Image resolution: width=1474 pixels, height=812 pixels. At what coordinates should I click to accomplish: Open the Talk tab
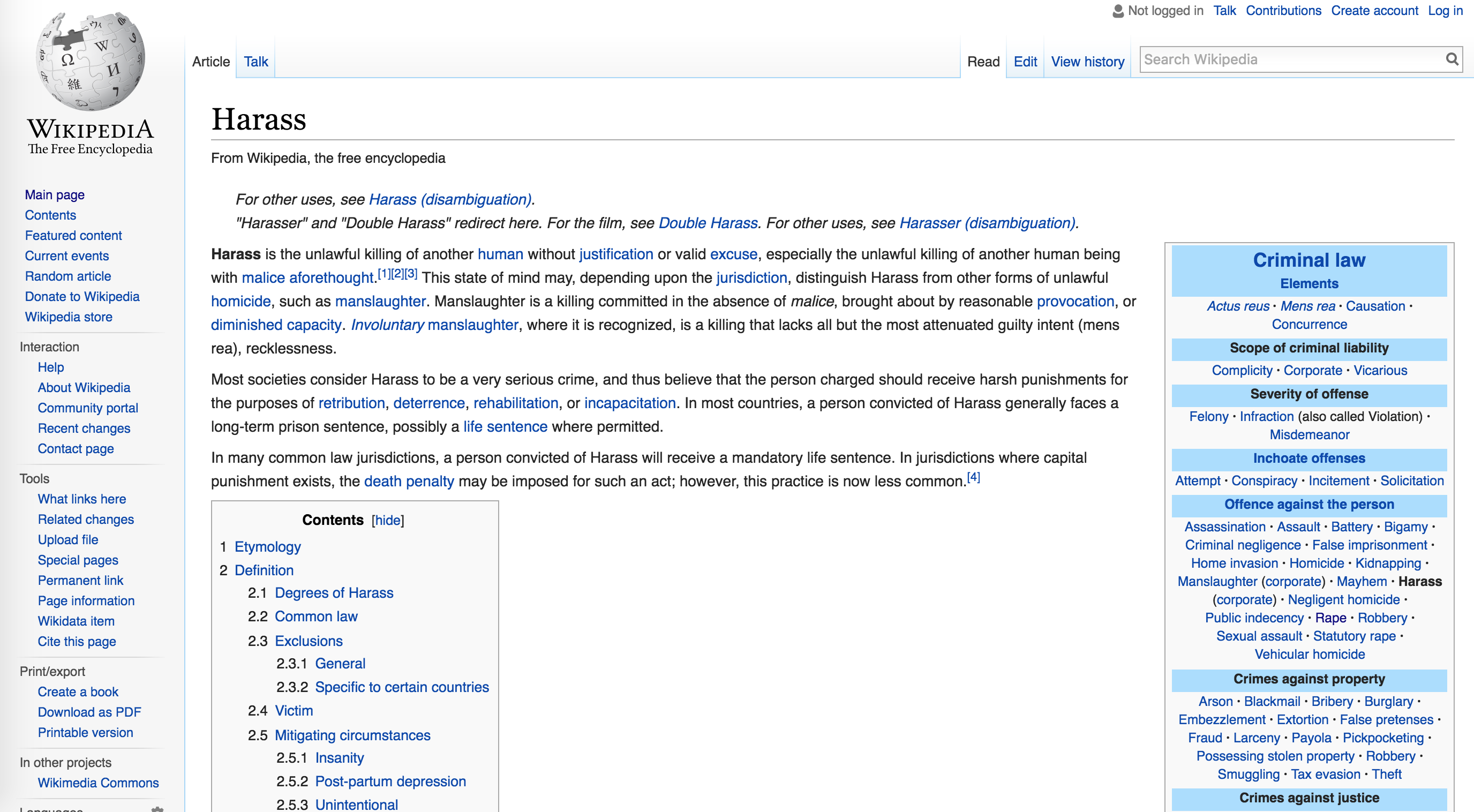(256, 62)
